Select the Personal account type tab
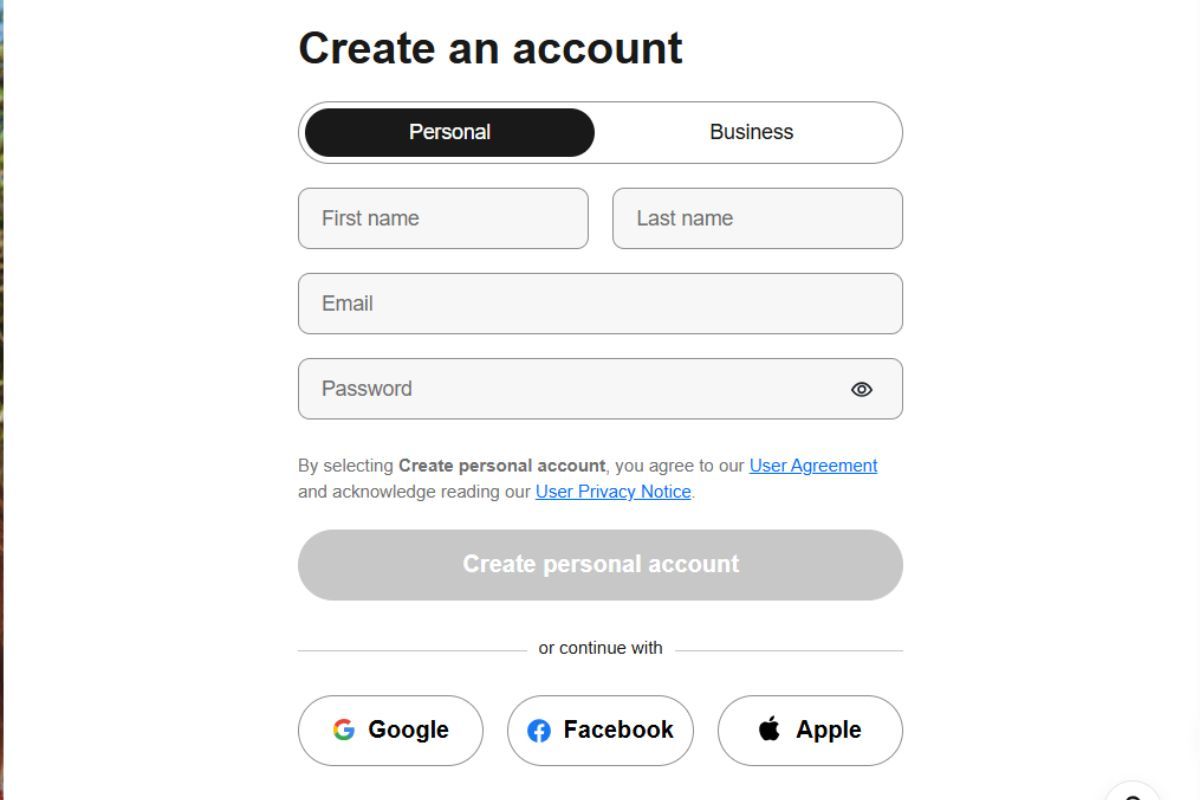 pos(450,132)
